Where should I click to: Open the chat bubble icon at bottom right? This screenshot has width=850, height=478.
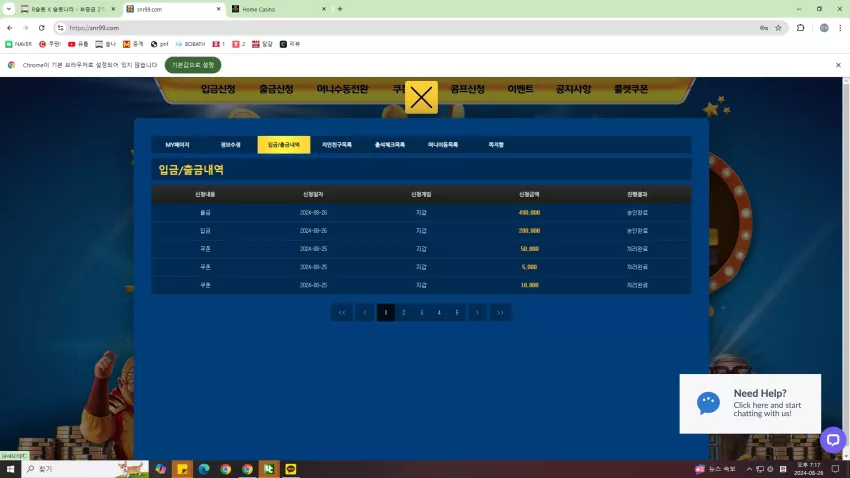point(833,440)
